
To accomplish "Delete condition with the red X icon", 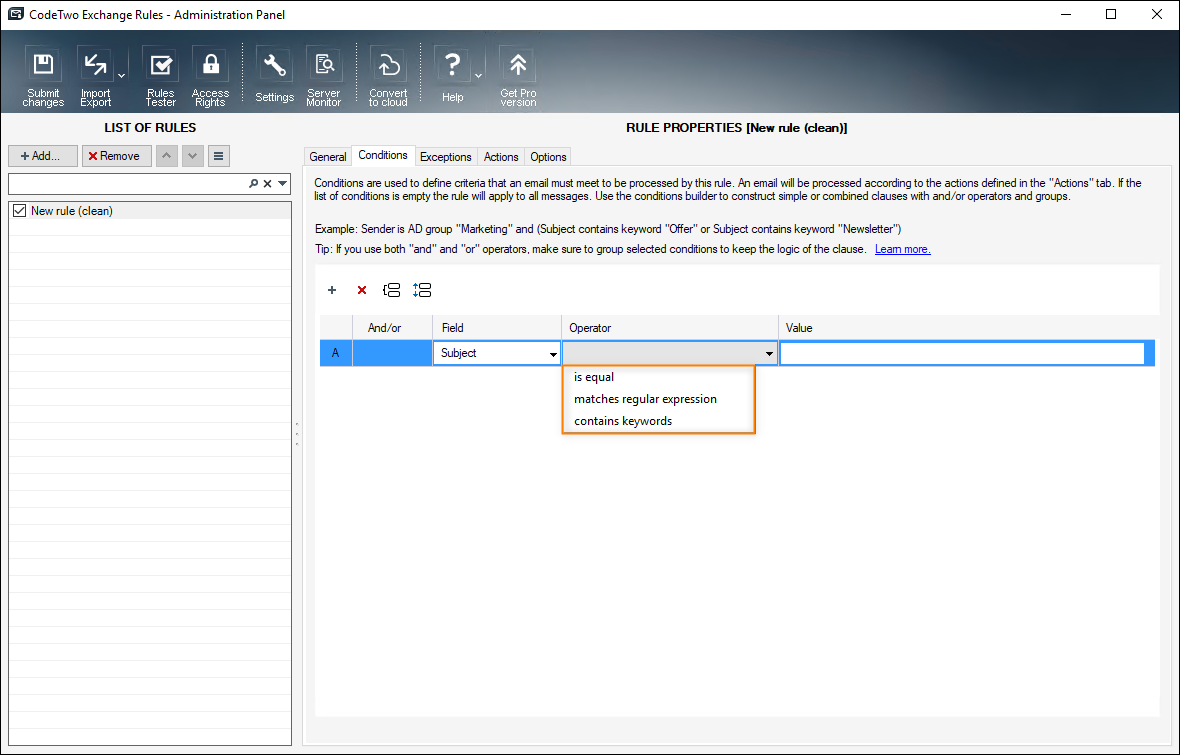I will click(x=362, y=290).
